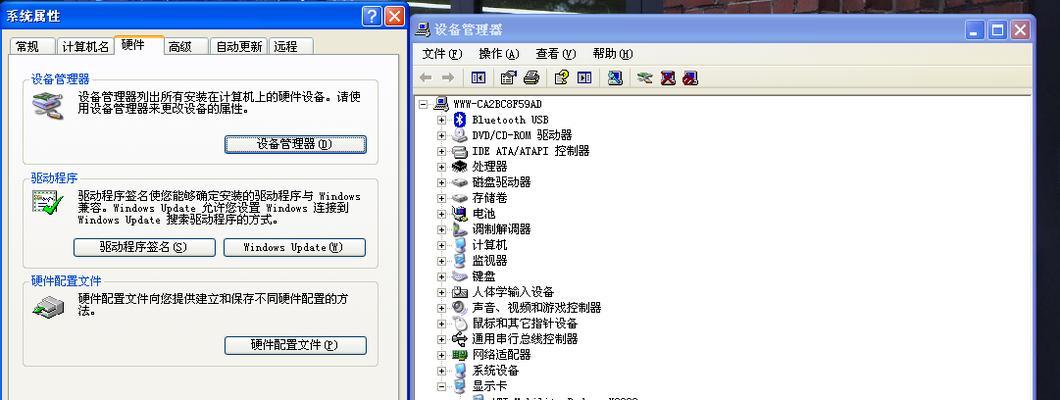Viewport: 1060px width, 400px height.
Task: Select the 系统设备 text label
Action: tap(496, 371)
